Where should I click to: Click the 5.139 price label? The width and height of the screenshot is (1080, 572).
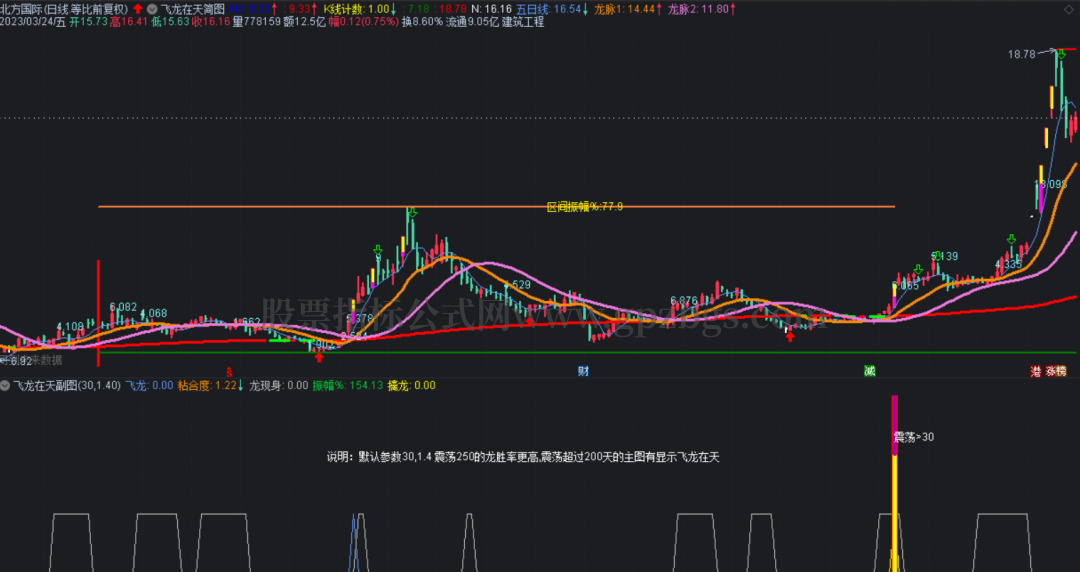(944, 256)
